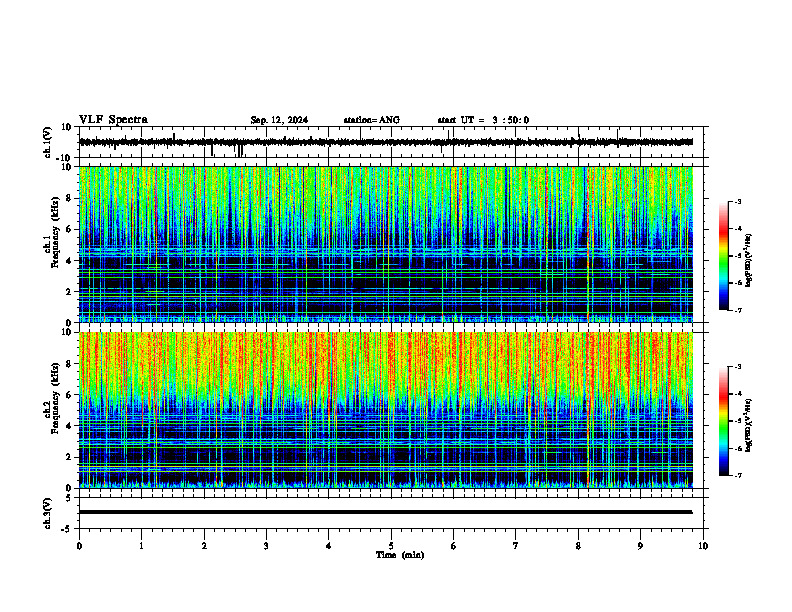Click the ch.2 spectrogram color scale bar
The image size is (792, 612).
724,421
